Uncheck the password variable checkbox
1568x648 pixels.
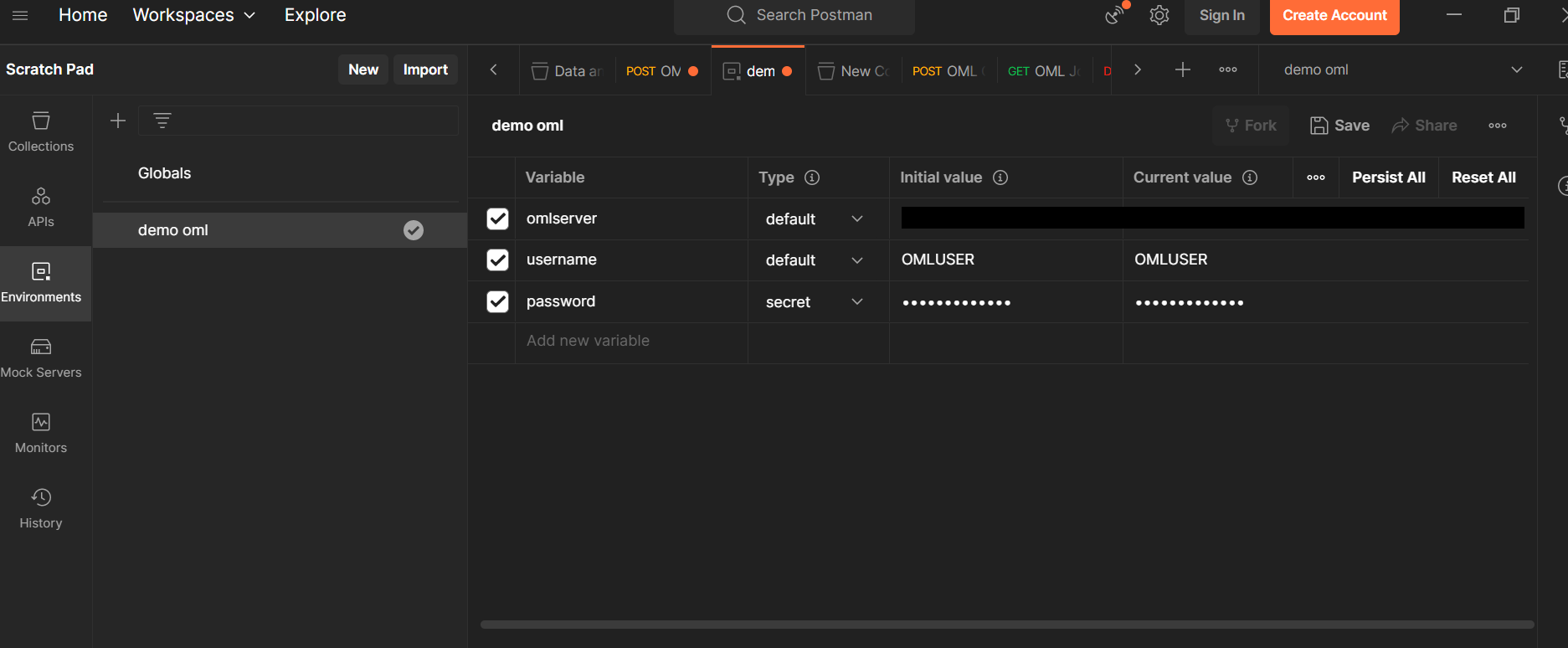tap(497, 301)
